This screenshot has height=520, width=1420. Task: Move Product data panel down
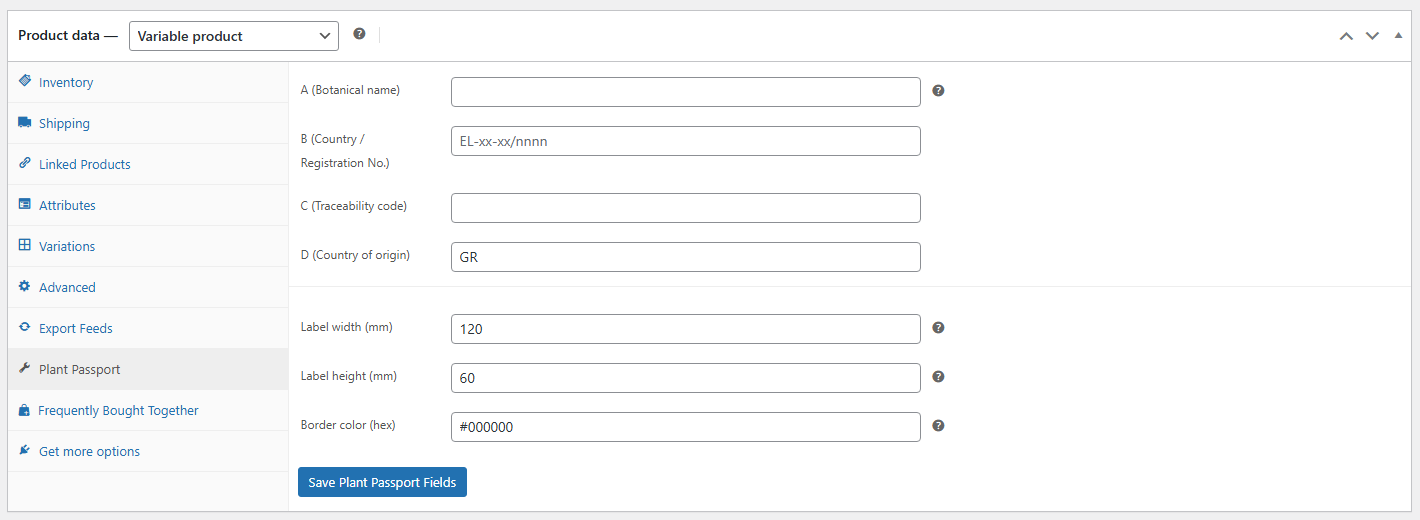pos(1372,36)
